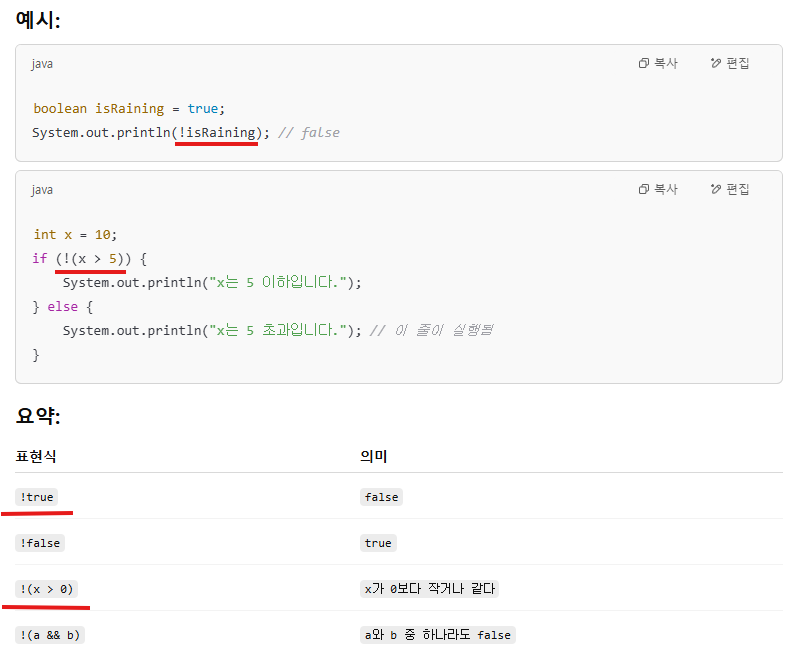This screenshot has width=797, height=656.
Task: Click the println line with 'x는 5 이하입니다.'
Action: tap(212, 283)
